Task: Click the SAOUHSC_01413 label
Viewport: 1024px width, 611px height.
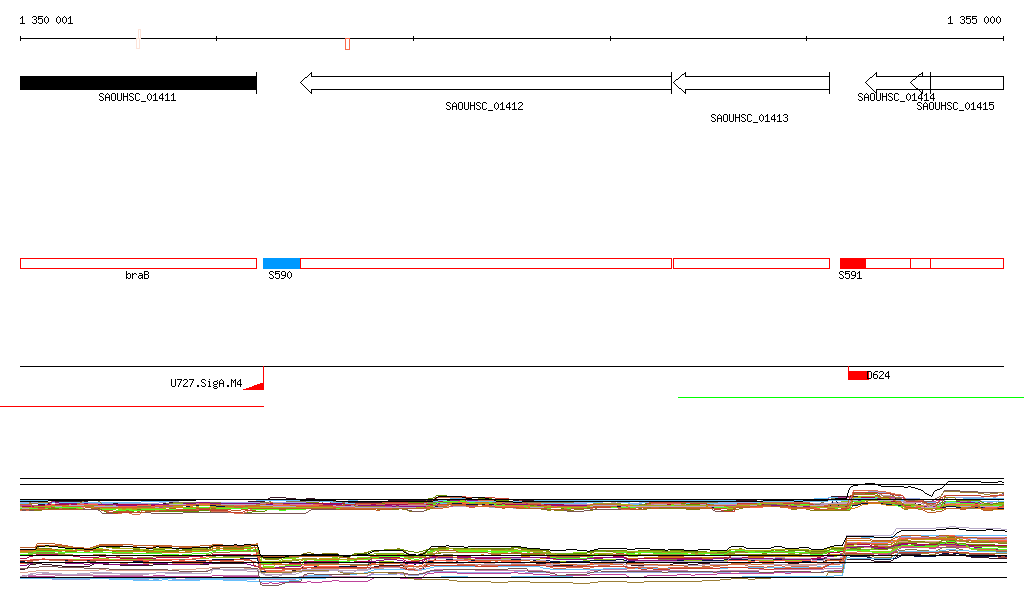Action: (x=749, y=118)
